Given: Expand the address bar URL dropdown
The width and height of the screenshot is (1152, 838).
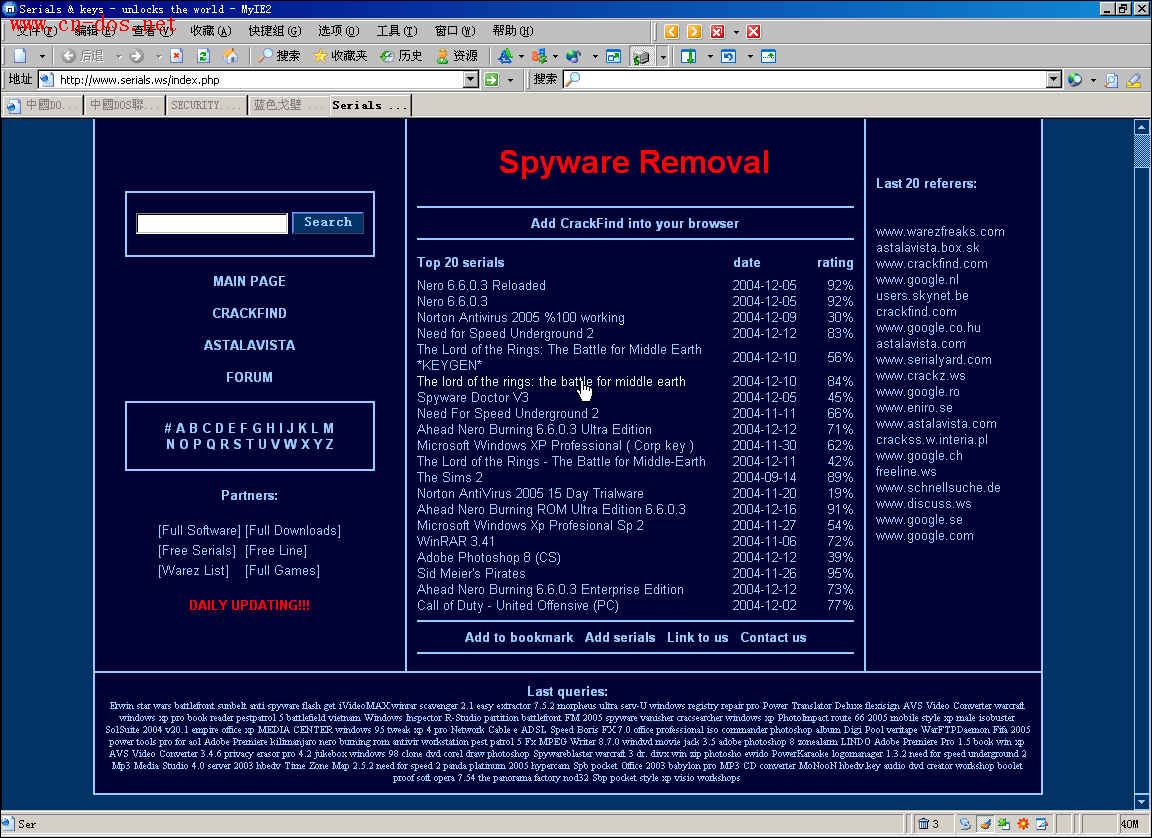Looking at the screenshot, I should click(471, 79).
